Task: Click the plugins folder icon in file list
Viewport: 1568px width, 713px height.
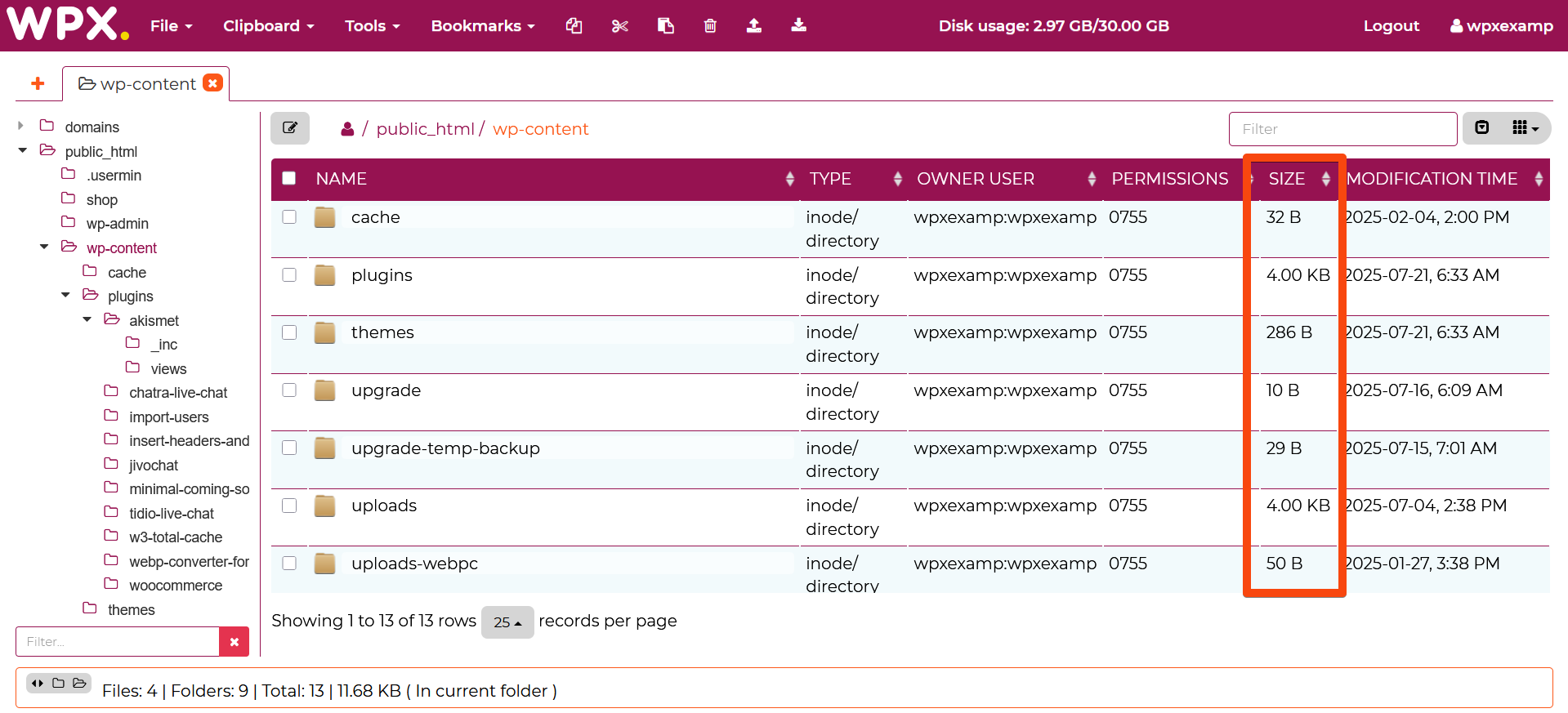Action: pos(325,275)
